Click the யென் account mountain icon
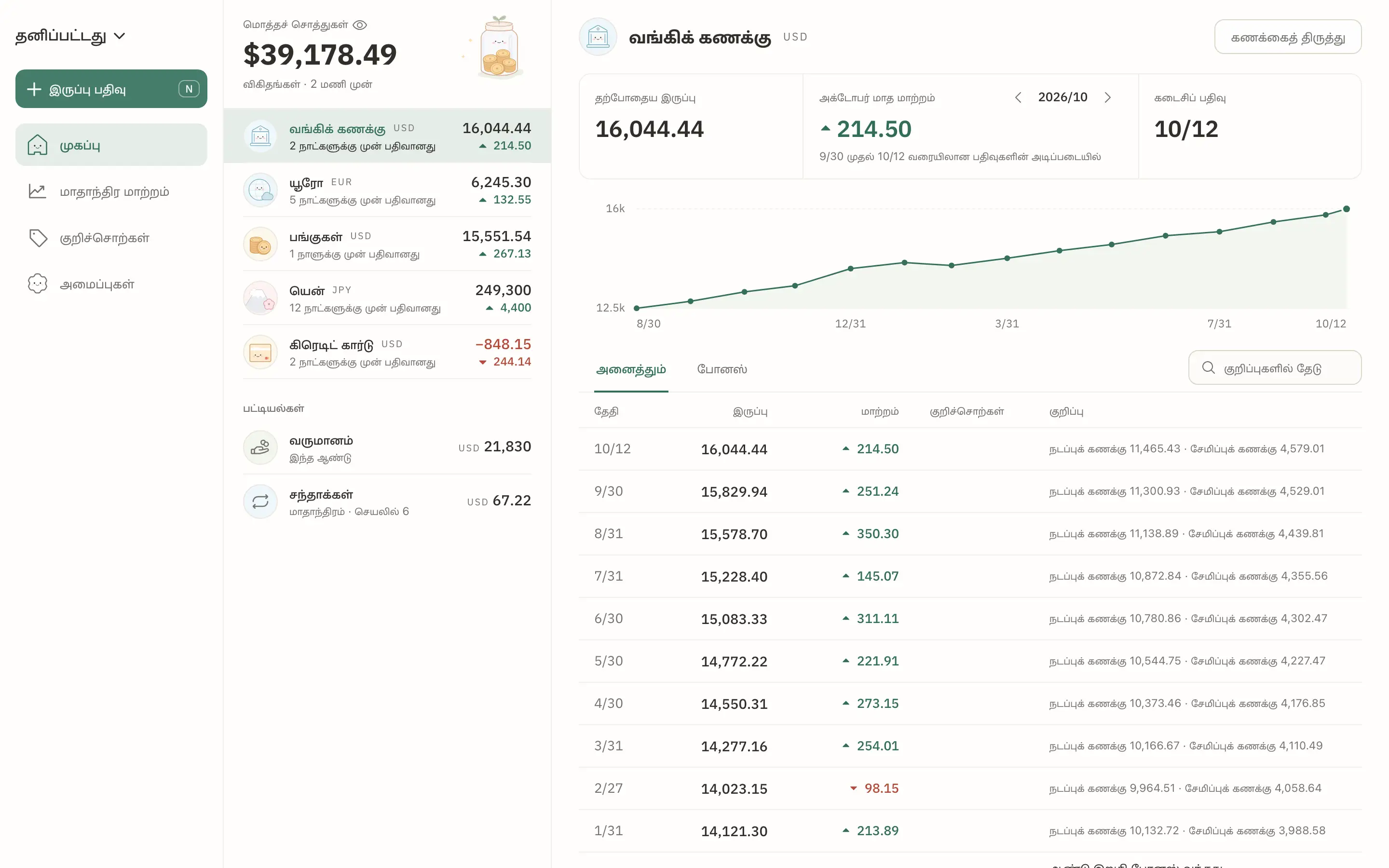The width and height of the screenshot is (1389, 868). [260, 298]
